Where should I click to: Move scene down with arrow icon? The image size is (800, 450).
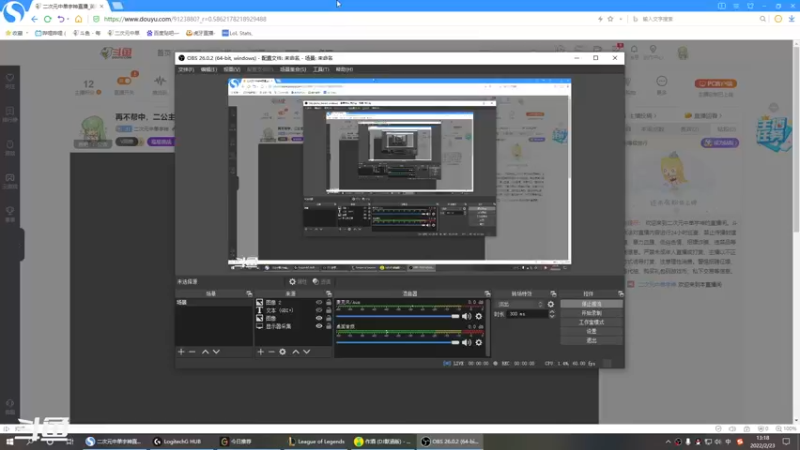(216, 352)
